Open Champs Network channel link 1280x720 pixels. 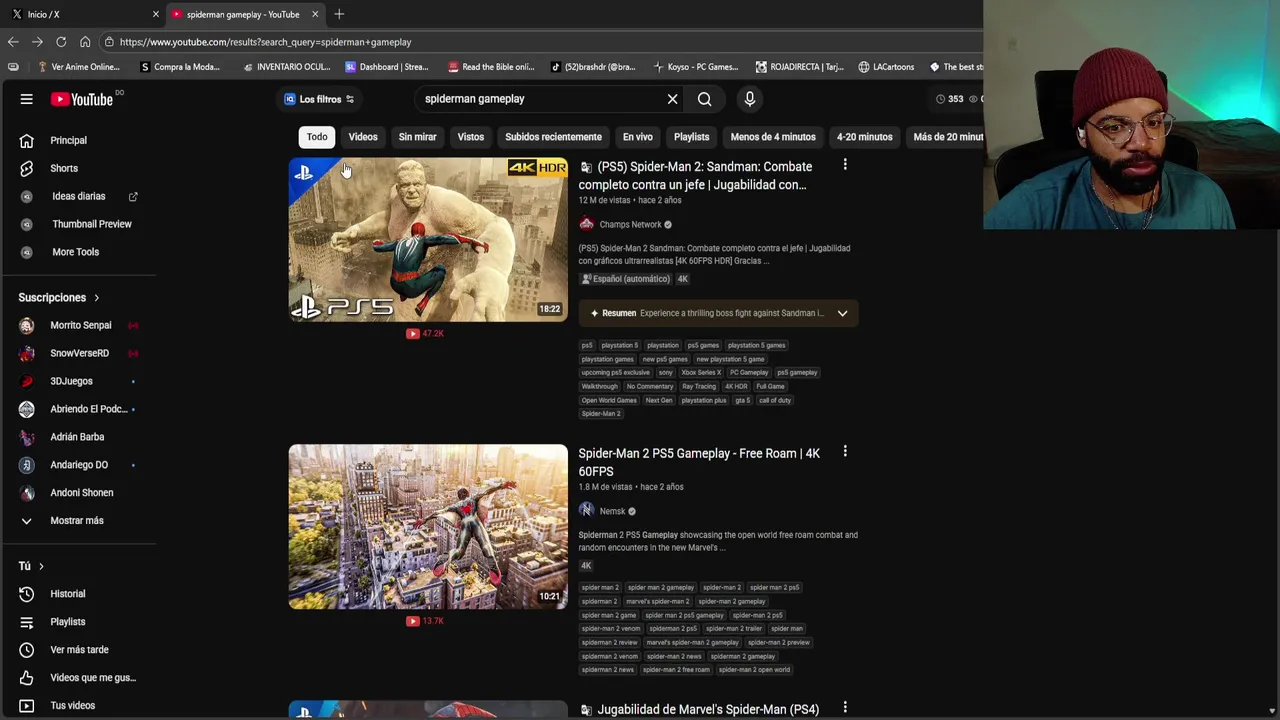pyautogui.click(x=630, y=225)
